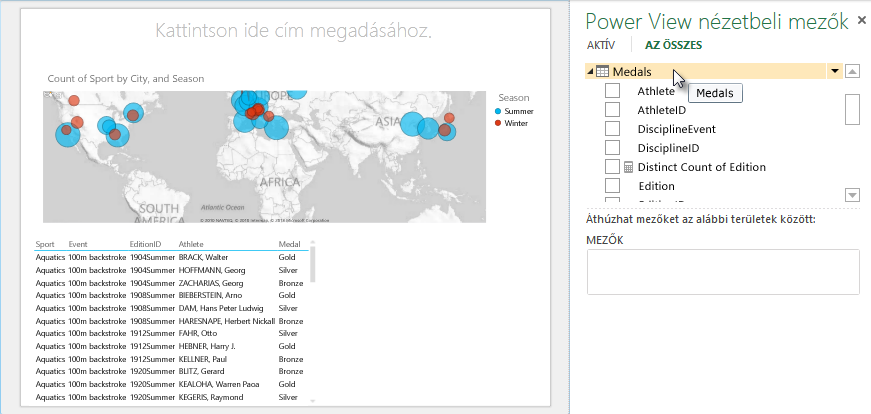This screenshot has height=414, width=871.
Task: Select the row for BIEBERSTEIN, Arno
Action: (x=169, y=295)
